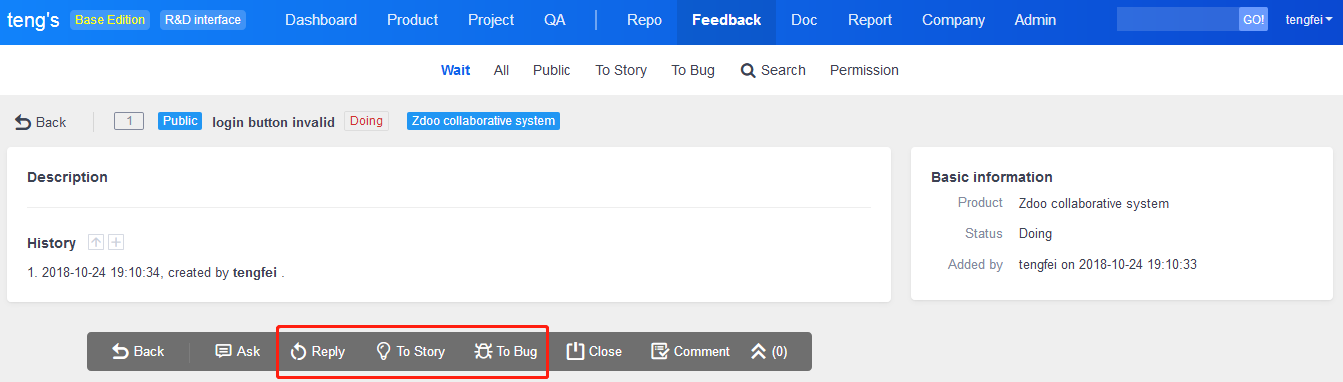Click the GO! button
Image resolution: width=1343 pixels, height=382 pixels.
[x=1253, y=20]
